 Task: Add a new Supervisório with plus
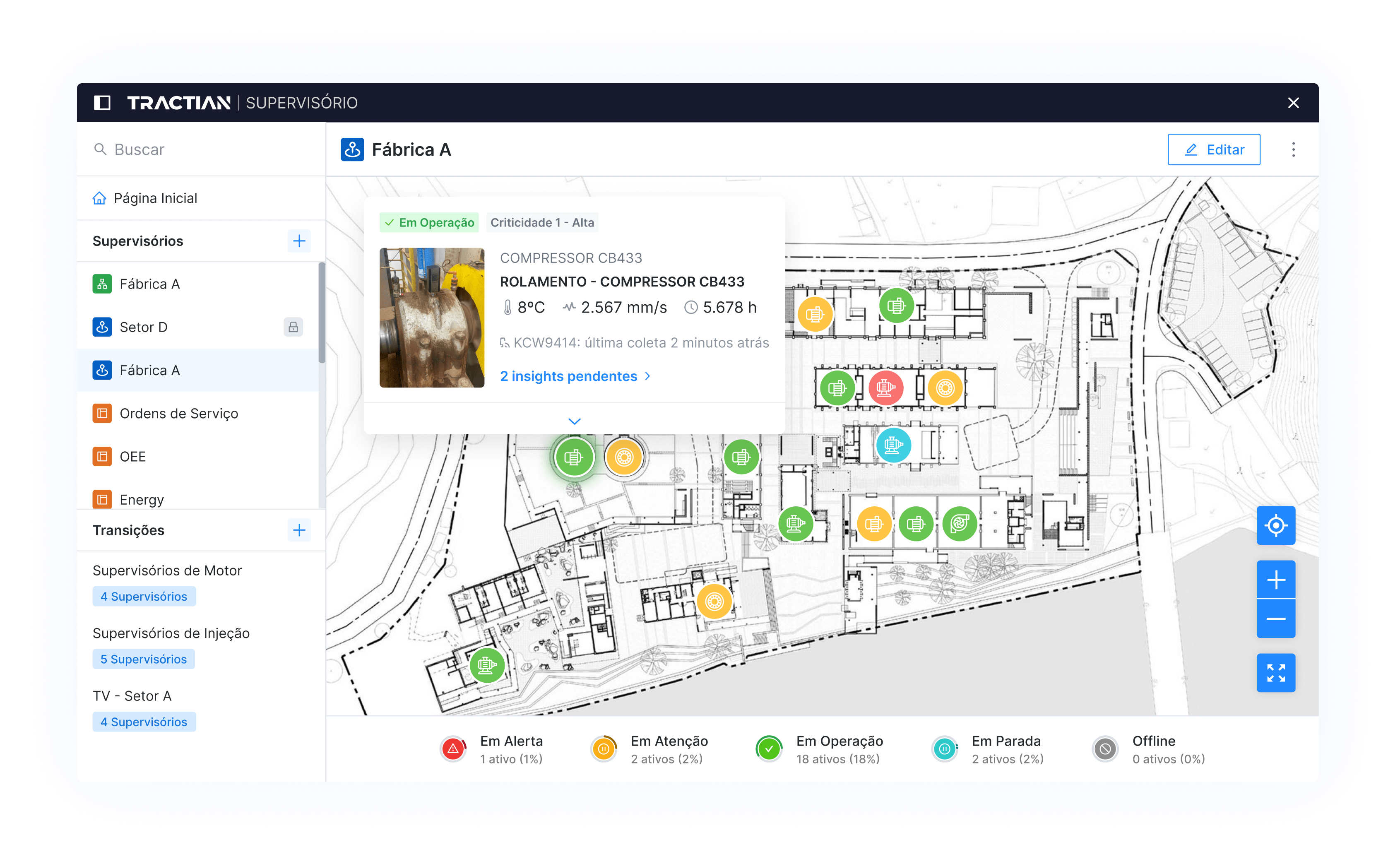pos(299,241)
